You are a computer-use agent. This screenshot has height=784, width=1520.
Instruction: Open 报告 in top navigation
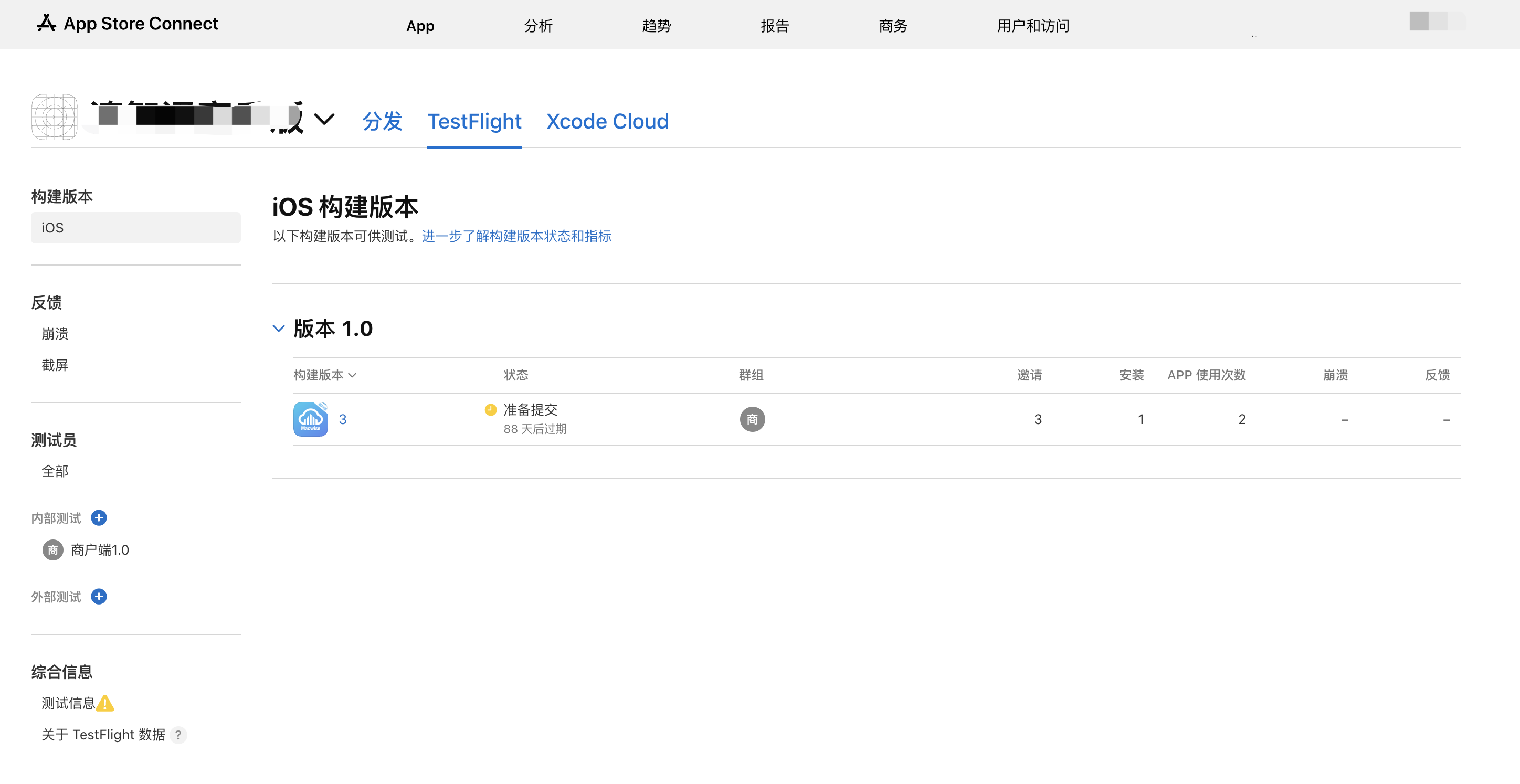click(775, 25)
